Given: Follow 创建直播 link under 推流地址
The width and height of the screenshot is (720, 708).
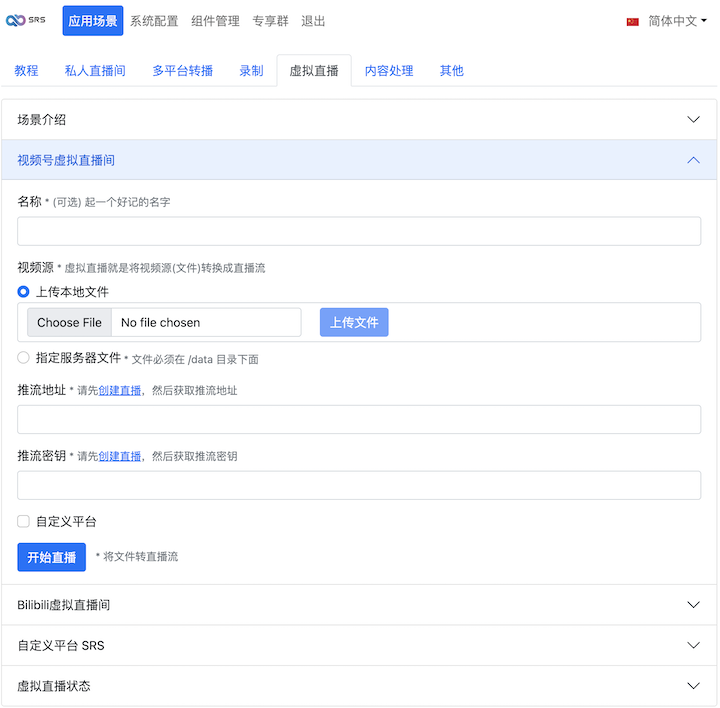Looking at the screenshot, I should [x=119, y=390].
